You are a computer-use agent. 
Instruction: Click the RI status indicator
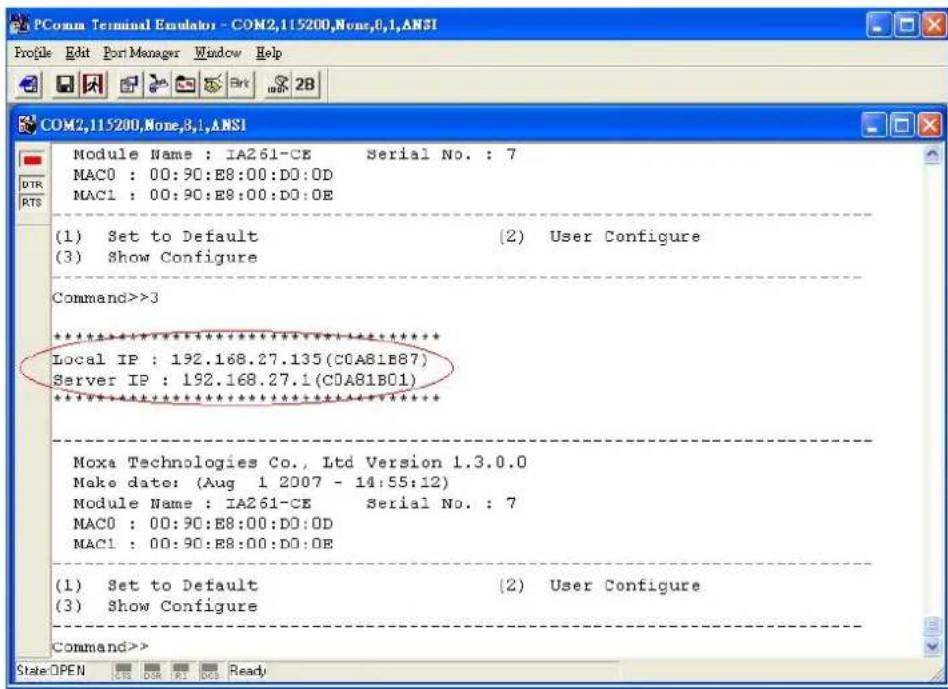pyautogui.click(x=180, y=672)
